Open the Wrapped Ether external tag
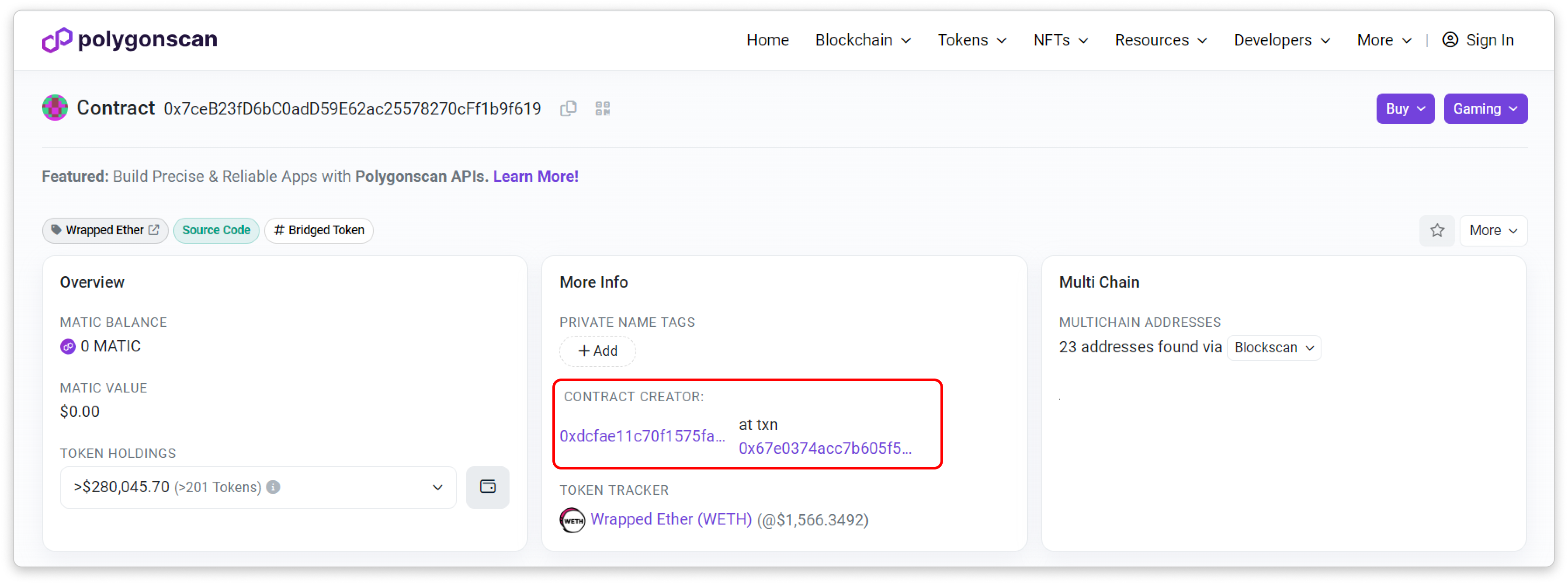The width and height of the screenshot is (1568, 584). [105, 230]
